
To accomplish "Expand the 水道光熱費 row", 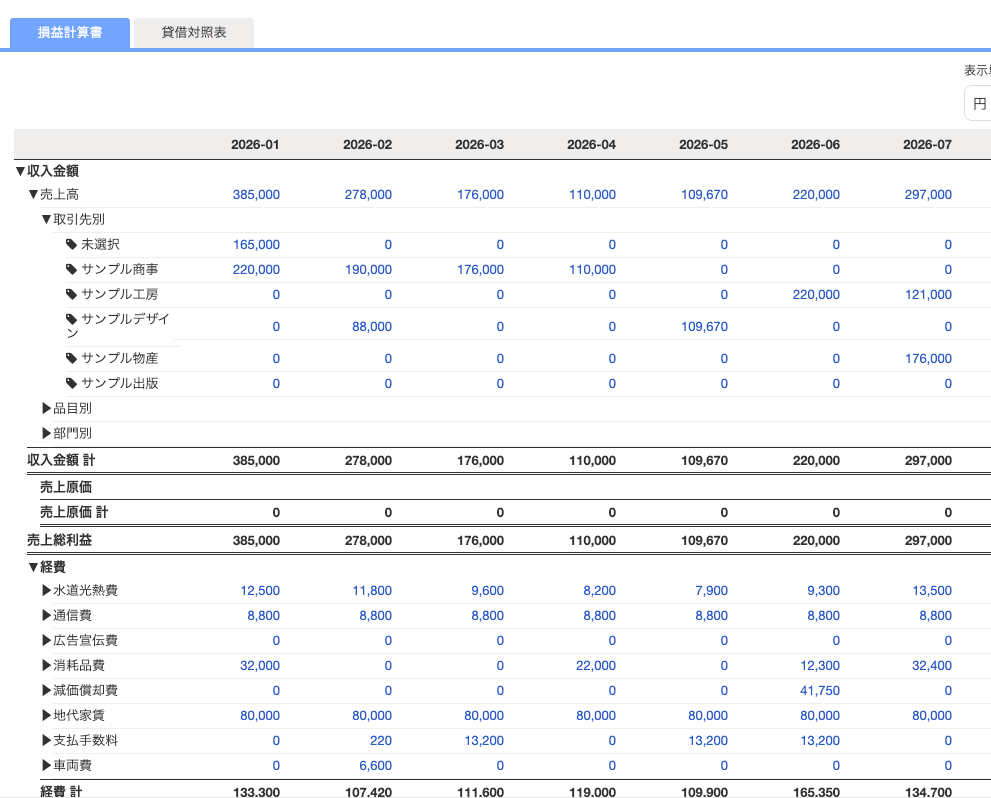I will click(46, 590).
